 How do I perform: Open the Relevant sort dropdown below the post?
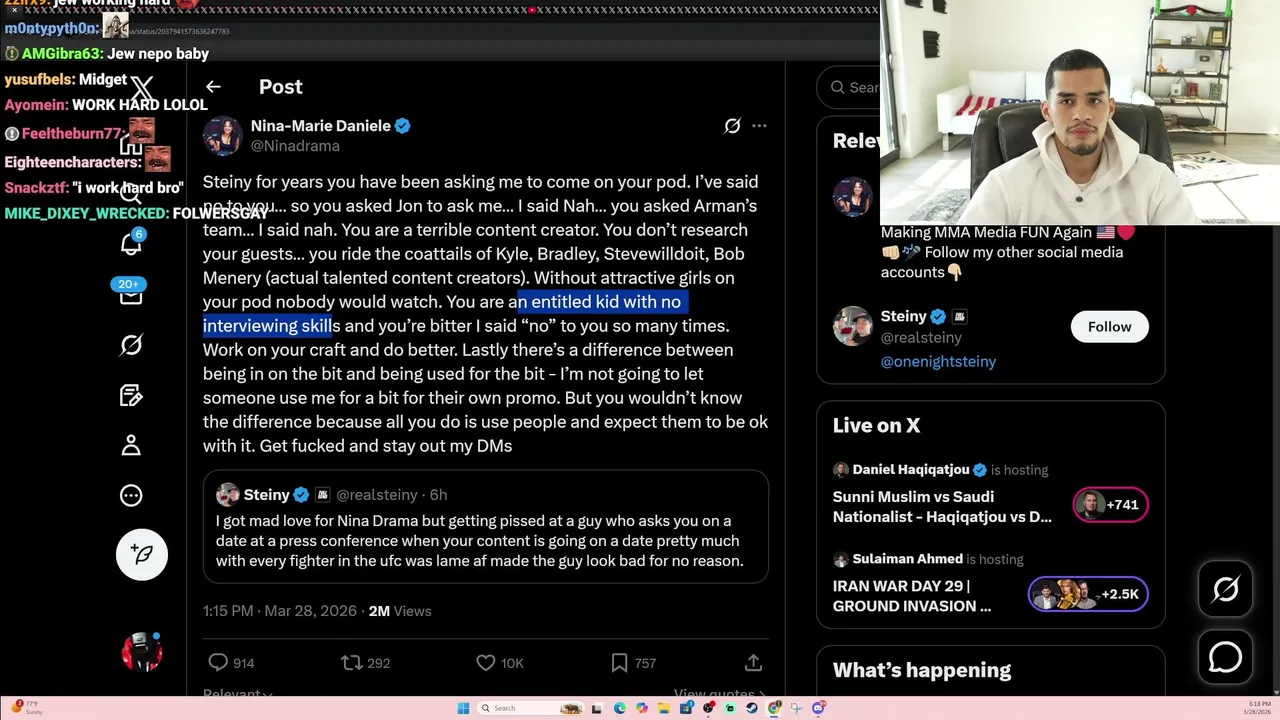tap(238, 693)
